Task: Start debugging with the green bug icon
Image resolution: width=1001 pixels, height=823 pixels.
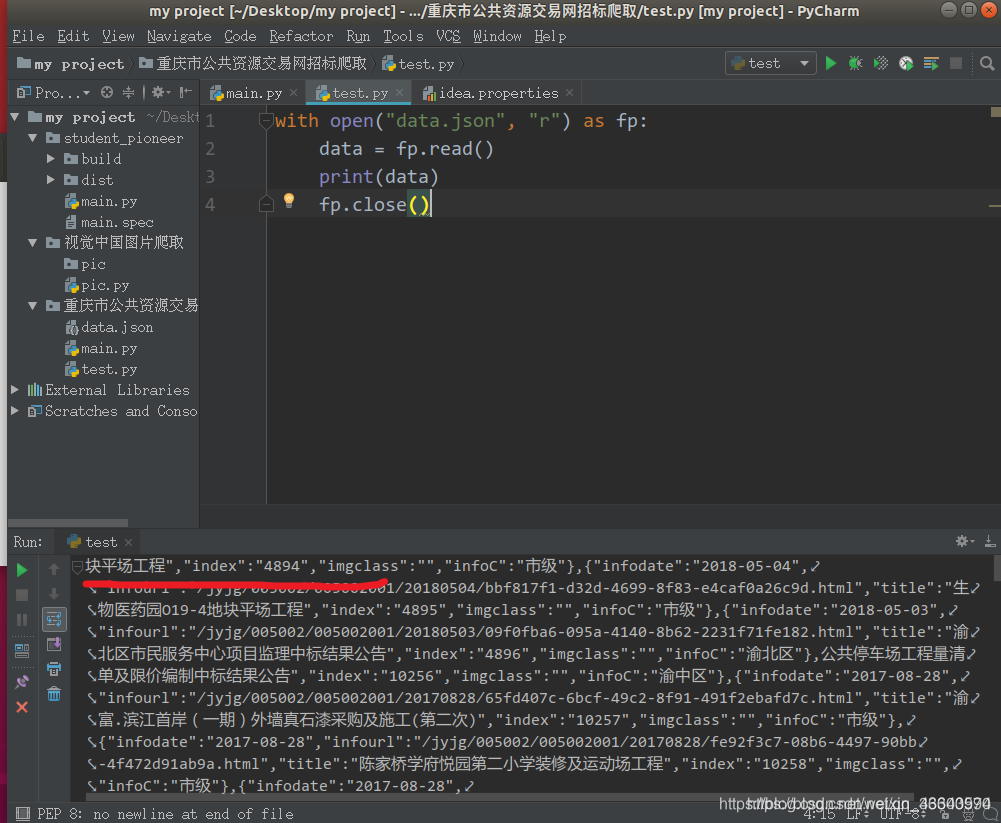Action: point(855,63)
